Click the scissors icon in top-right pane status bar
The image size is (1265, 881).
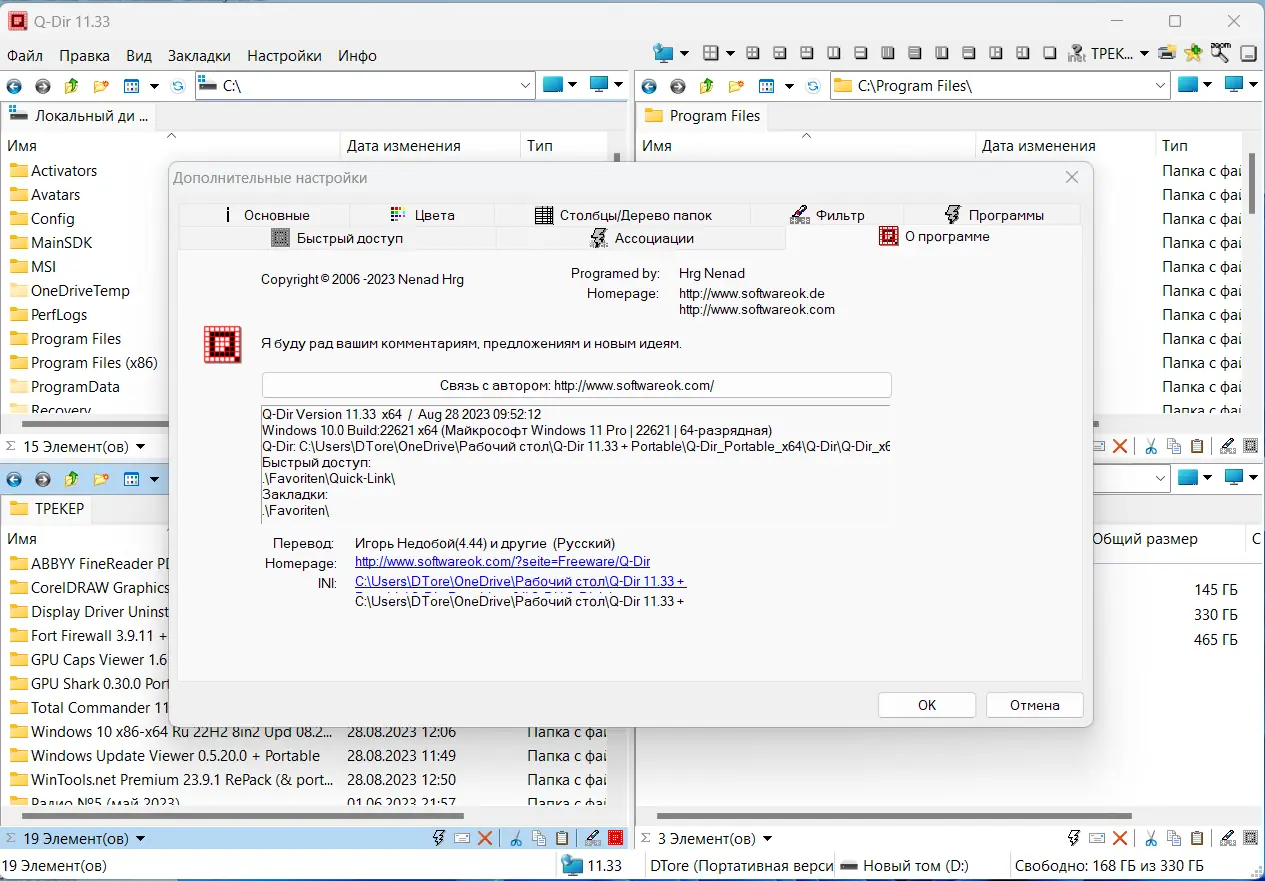[1151, 446]
